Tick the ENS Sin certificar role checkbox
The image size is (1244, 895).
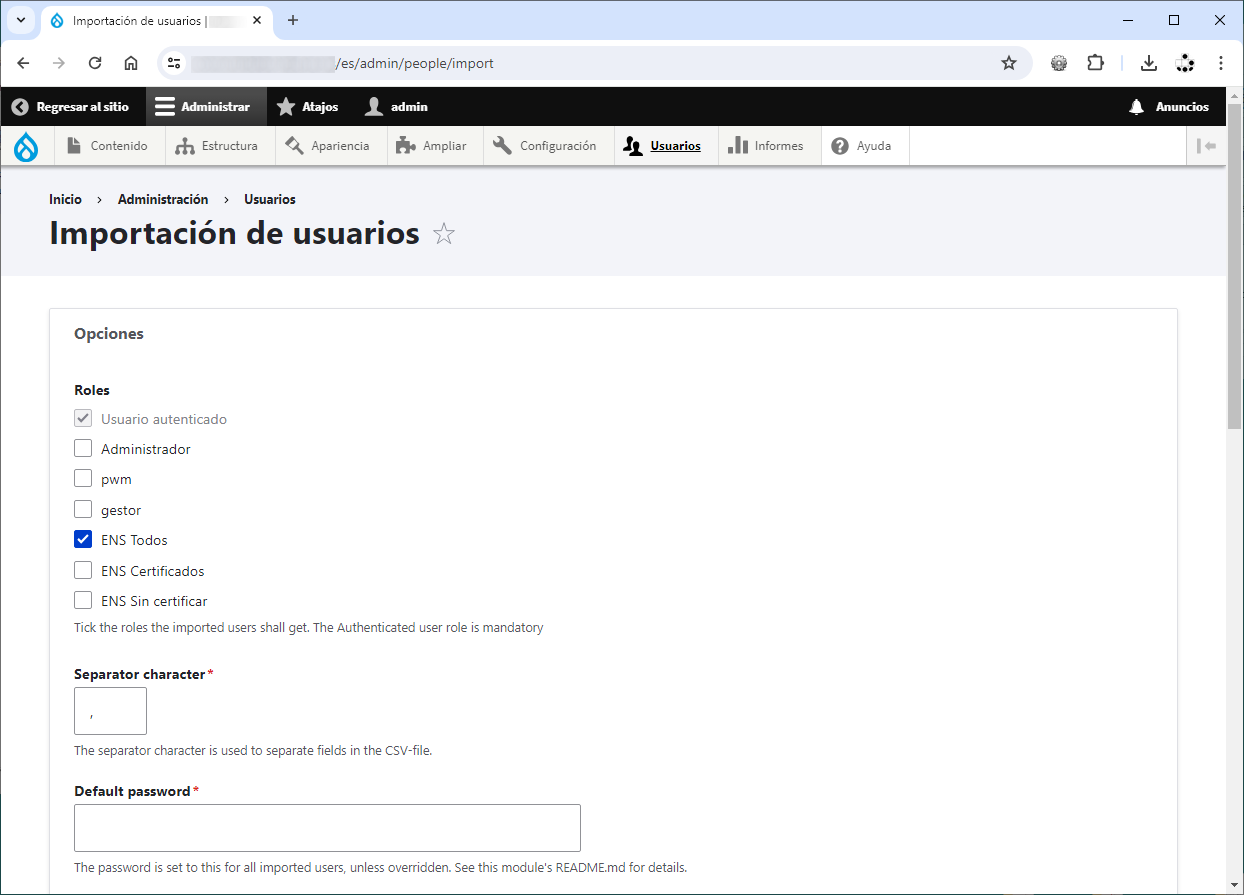(x=83, y=601)
